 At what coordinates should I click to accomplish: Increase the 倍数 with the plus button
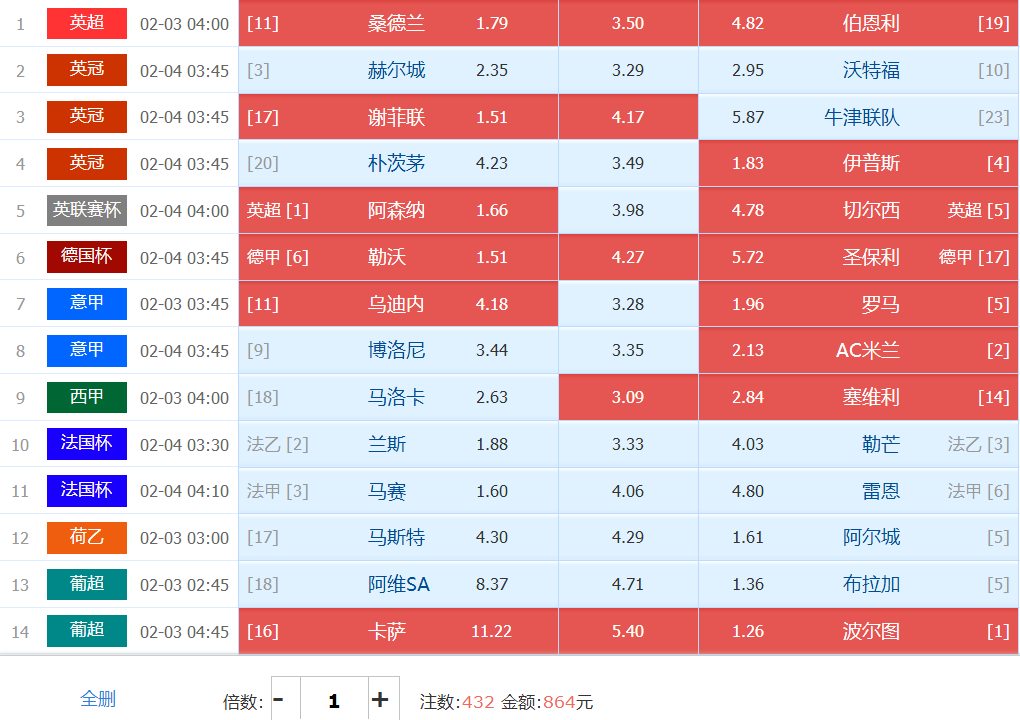tap(380, 700)
